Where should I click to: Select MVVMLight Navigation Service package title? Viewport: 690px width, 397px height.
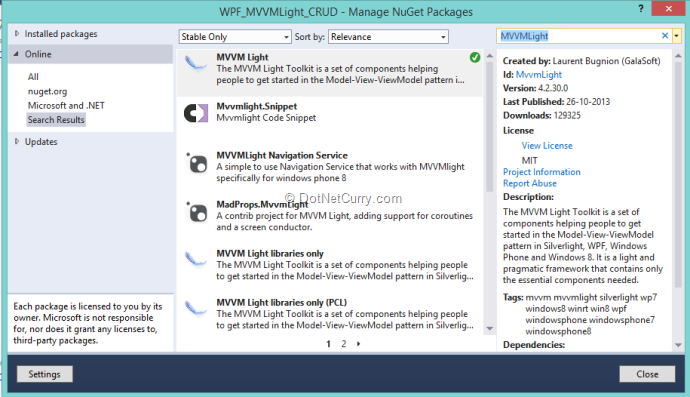coord(282,155)
